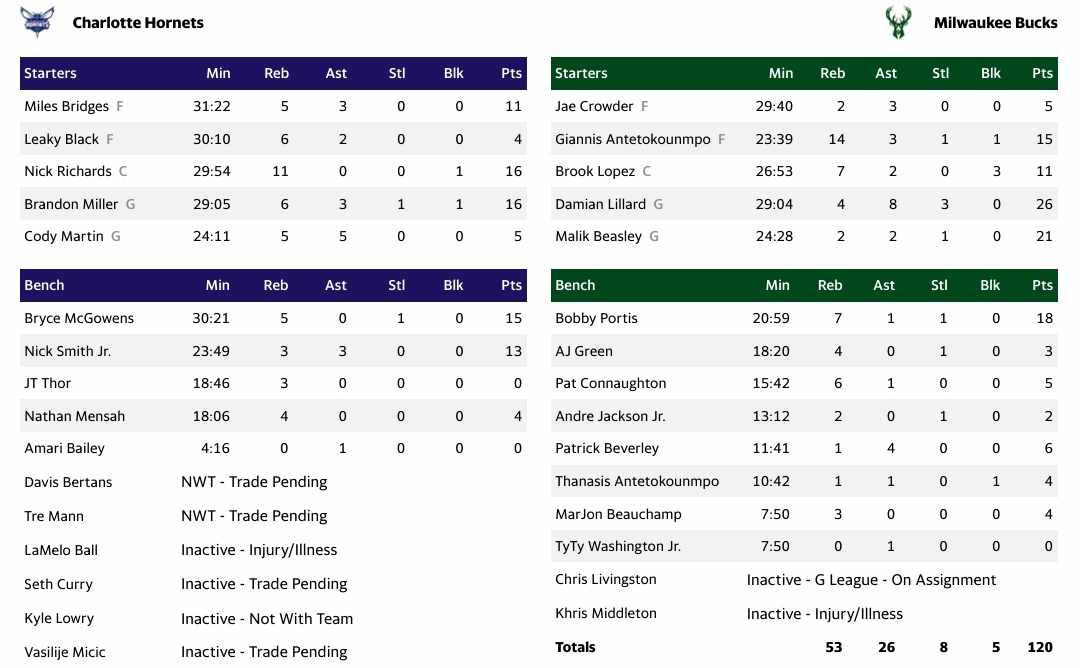The image size is (1080, 668).
Task: Open LaMelo Ball inactive player link
Action: tap(61, 550)
